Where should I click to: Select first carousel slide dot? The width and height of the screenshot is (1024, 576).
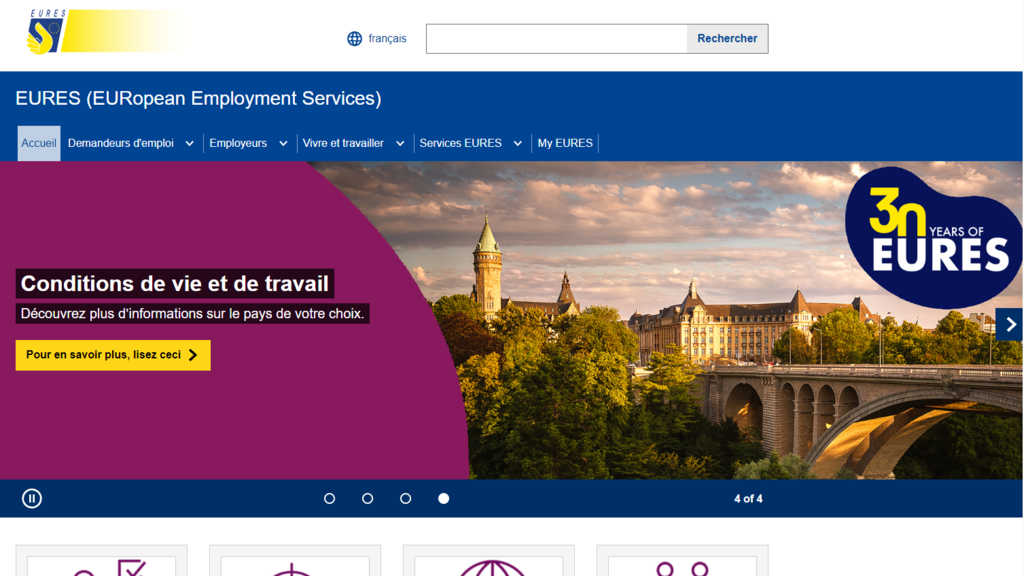click(330, 498)
